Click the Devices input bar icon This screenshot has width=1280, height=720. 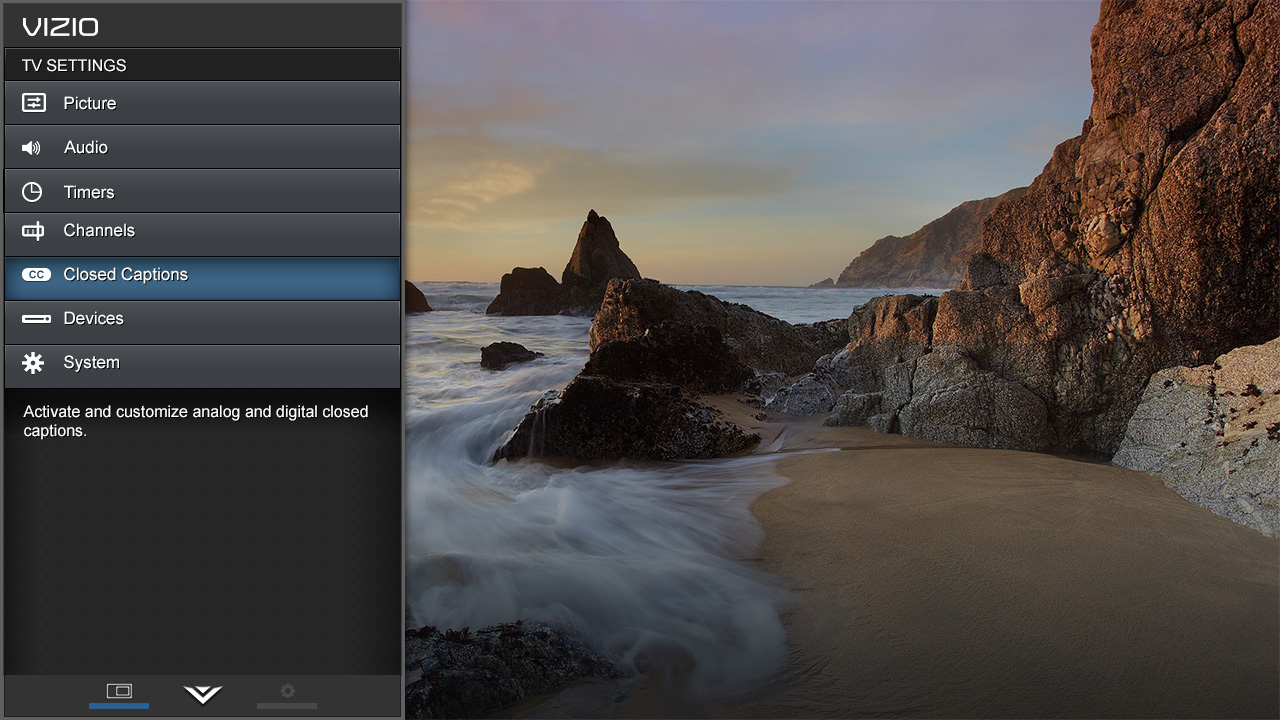(36, 319)
